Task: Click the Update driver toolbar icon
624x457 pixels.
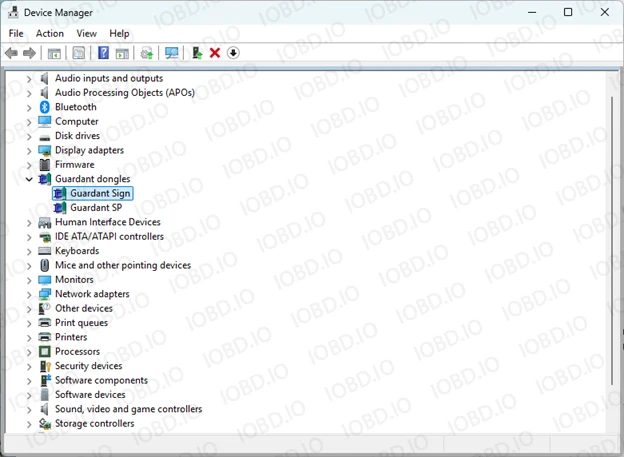Action: click(x=197, y=53)
